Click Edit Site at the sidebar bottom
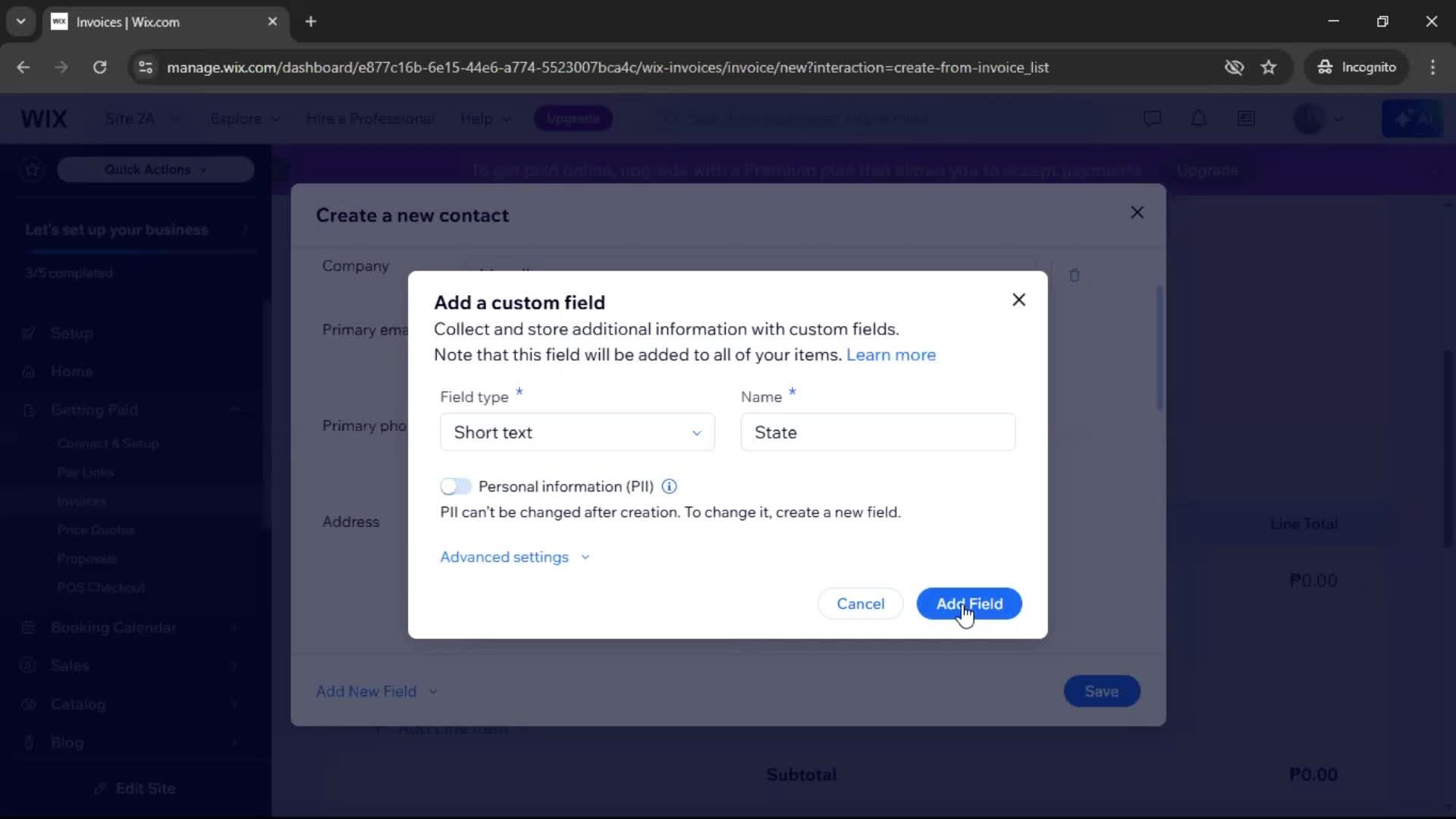The width and height of the screenshot is (1456, 819). pyautogui.click(x=136, y=788)
